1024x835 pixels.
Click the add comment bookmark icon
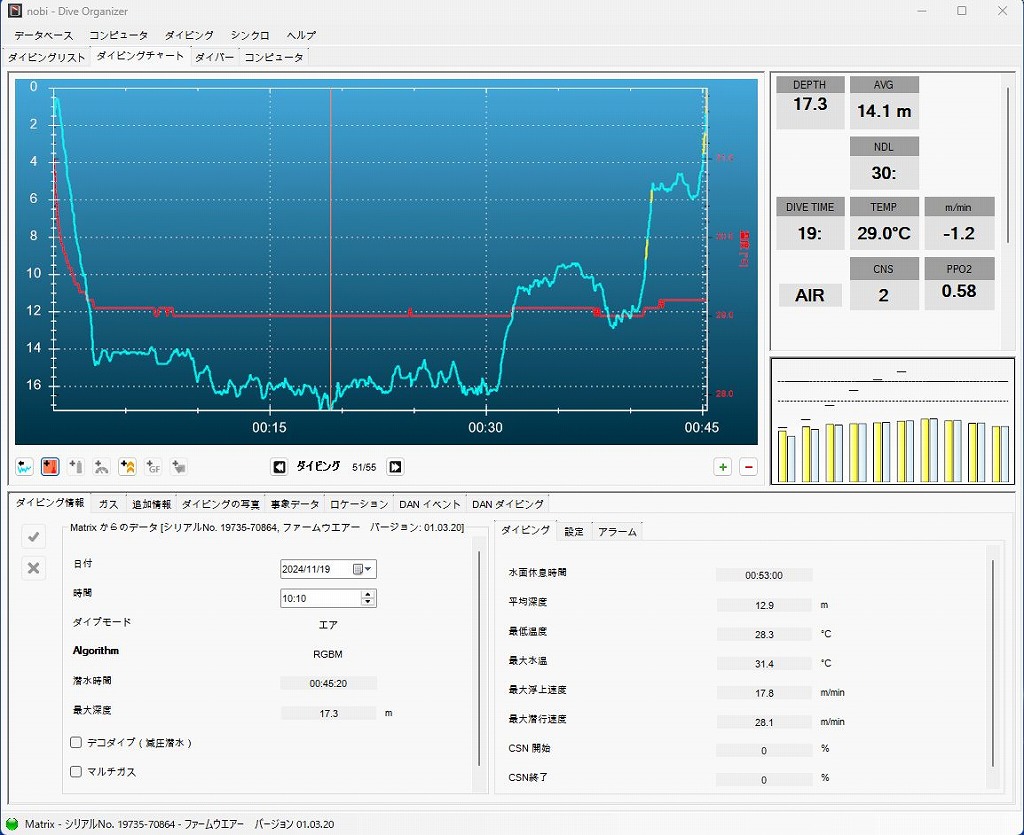pyautogui.click(x=178, y=466)
